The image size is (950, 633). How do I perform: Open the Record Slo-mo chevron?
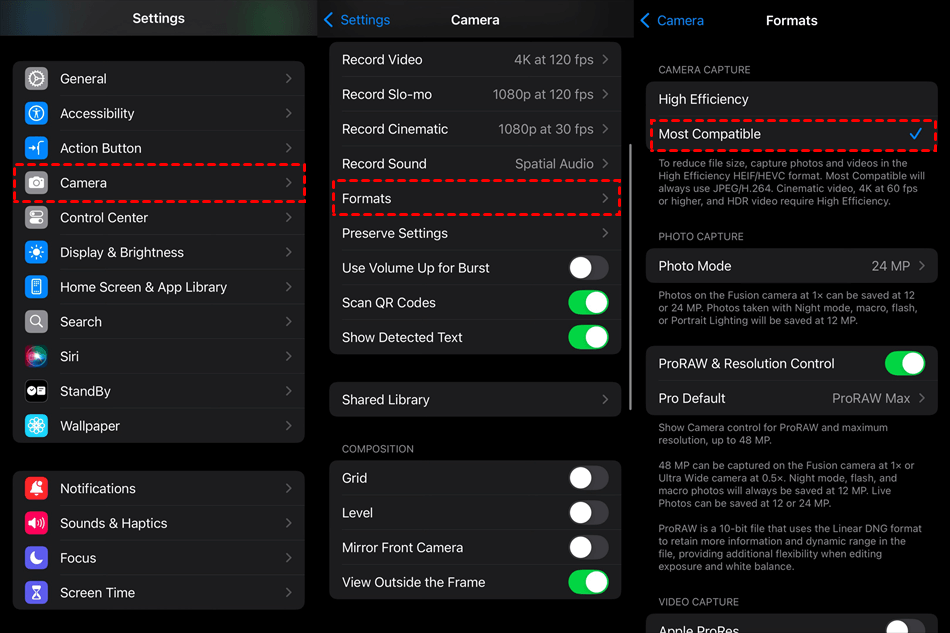[605, 94]
